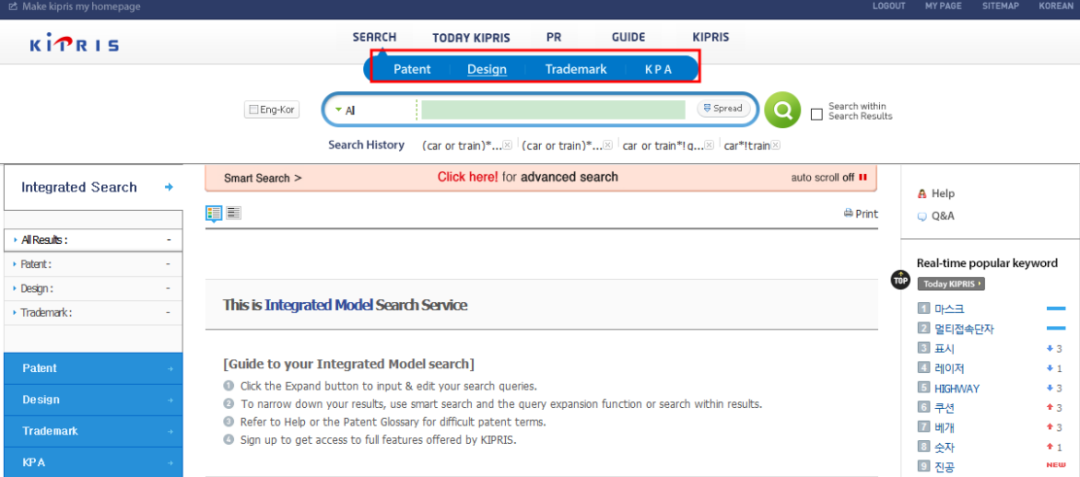Click popular keyword '멀티접속단자'
Image resolution: width=1080 pixels, height=477 pixels.
(x=964, y=328)
